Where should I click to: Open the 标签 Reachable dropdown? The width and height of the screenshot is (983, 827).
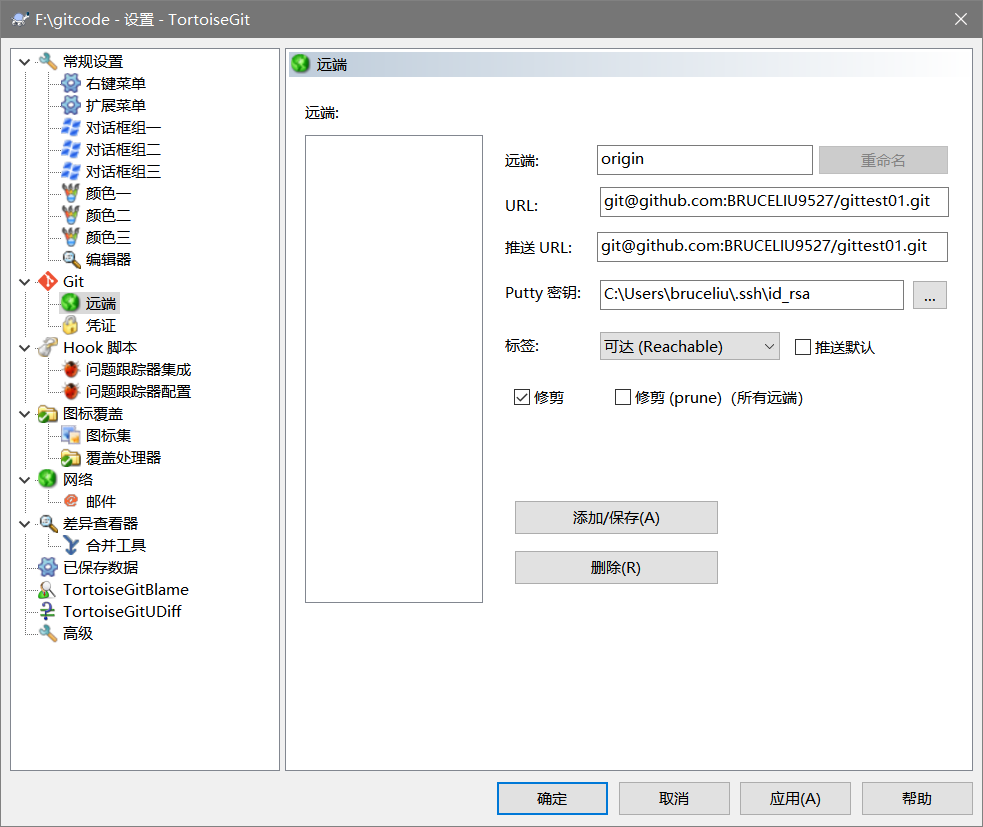[690, 346]
